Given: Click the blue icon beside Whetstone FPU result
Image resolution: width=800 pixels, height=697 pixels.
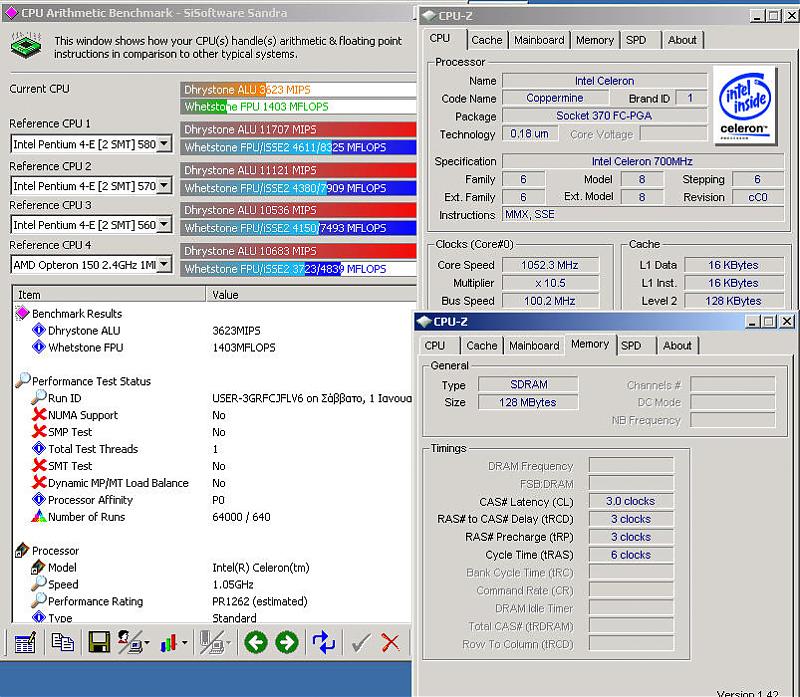Looking at the screenshot, I should [x=39, y=347].
